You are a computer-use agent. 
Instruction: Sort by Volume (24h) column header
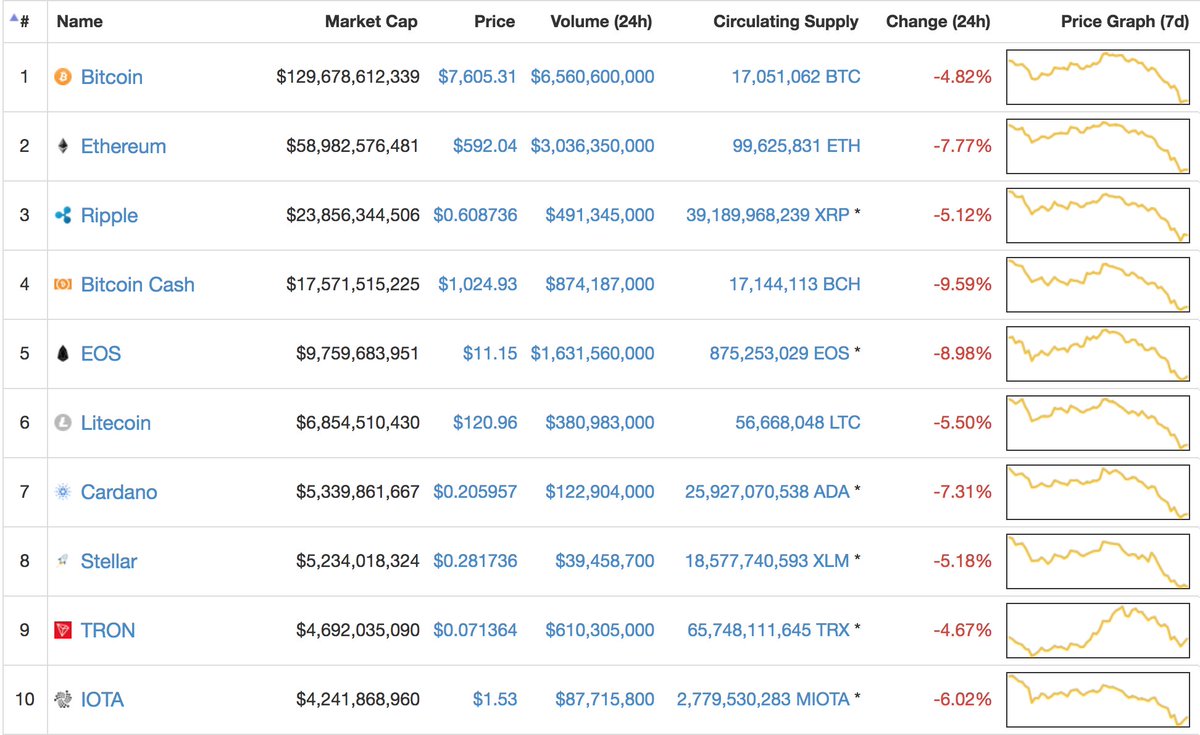(601, 21)
